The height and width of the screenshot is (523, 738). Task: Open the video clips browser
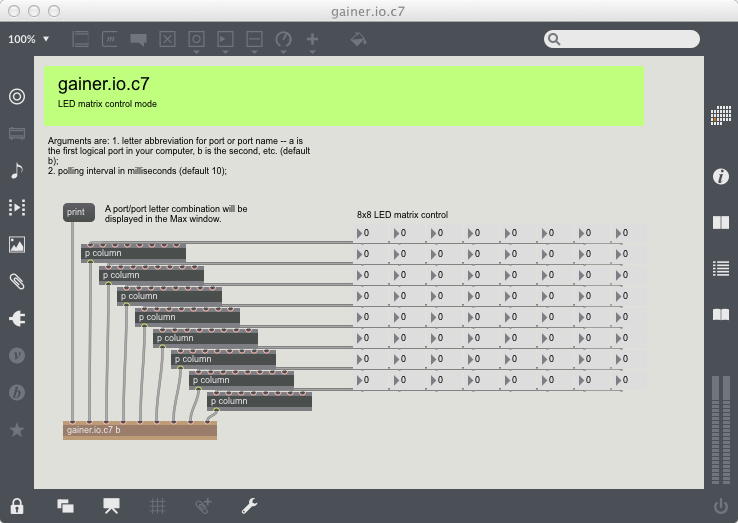tap(17, 208)
